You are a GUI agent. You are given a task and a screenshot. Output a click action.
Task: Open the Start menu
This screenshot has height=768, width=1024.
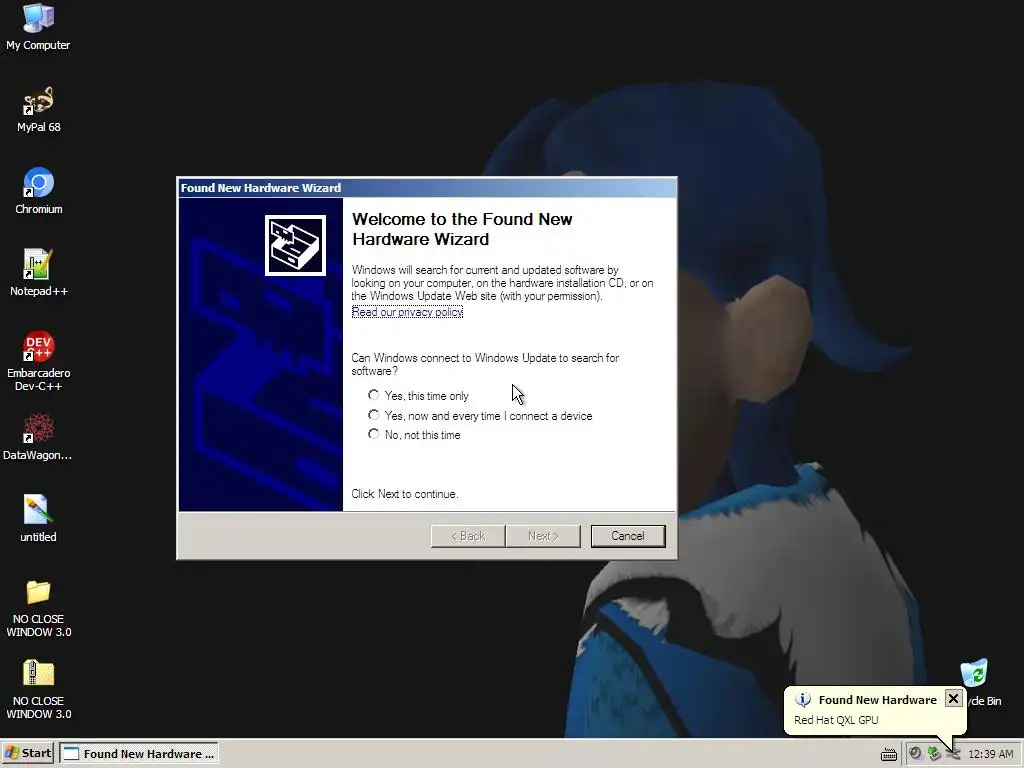pyautogui.click(x=28, y=753)
